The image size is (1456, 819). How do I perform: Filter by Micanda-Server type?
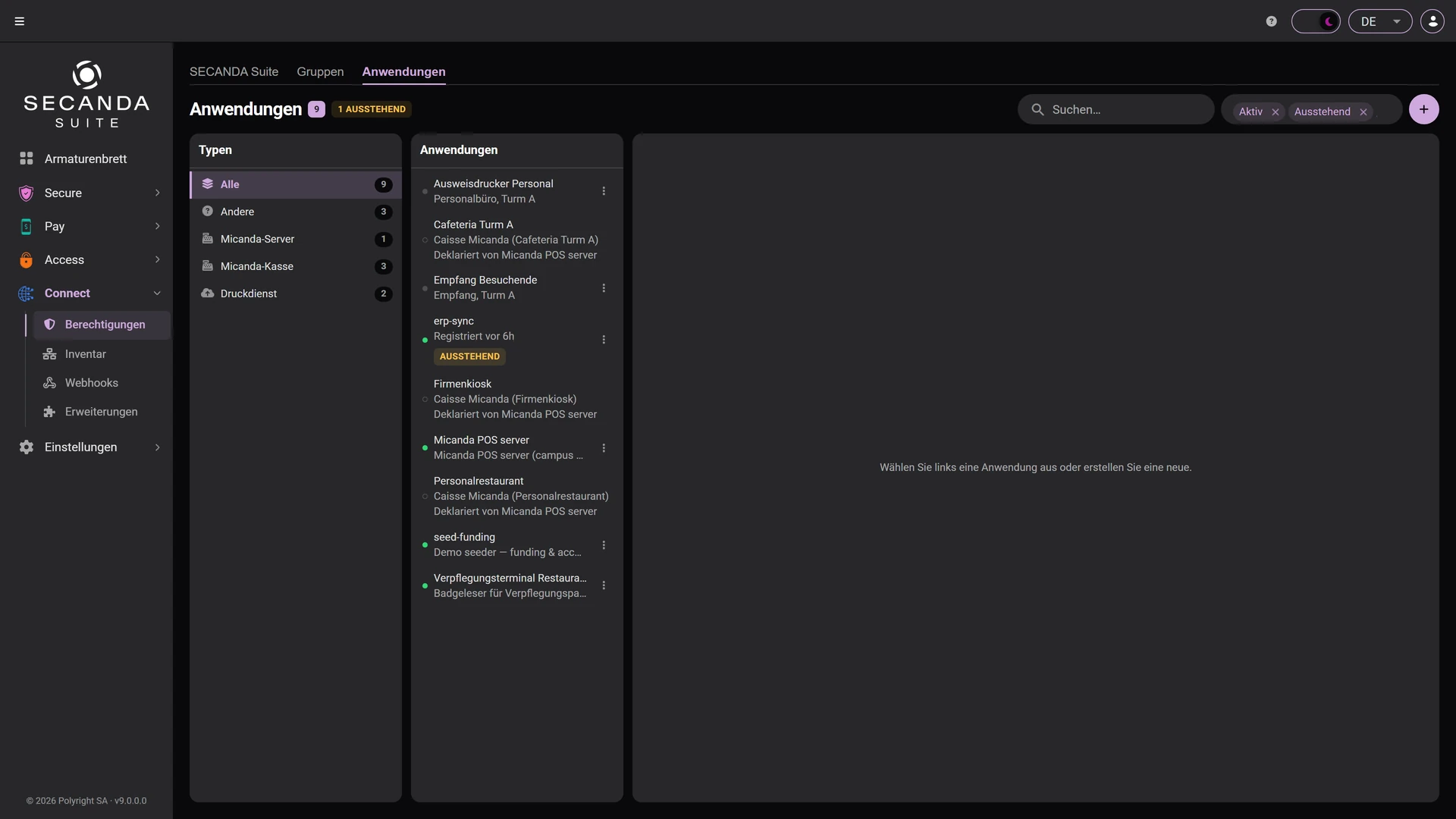(x=296, y=239)
